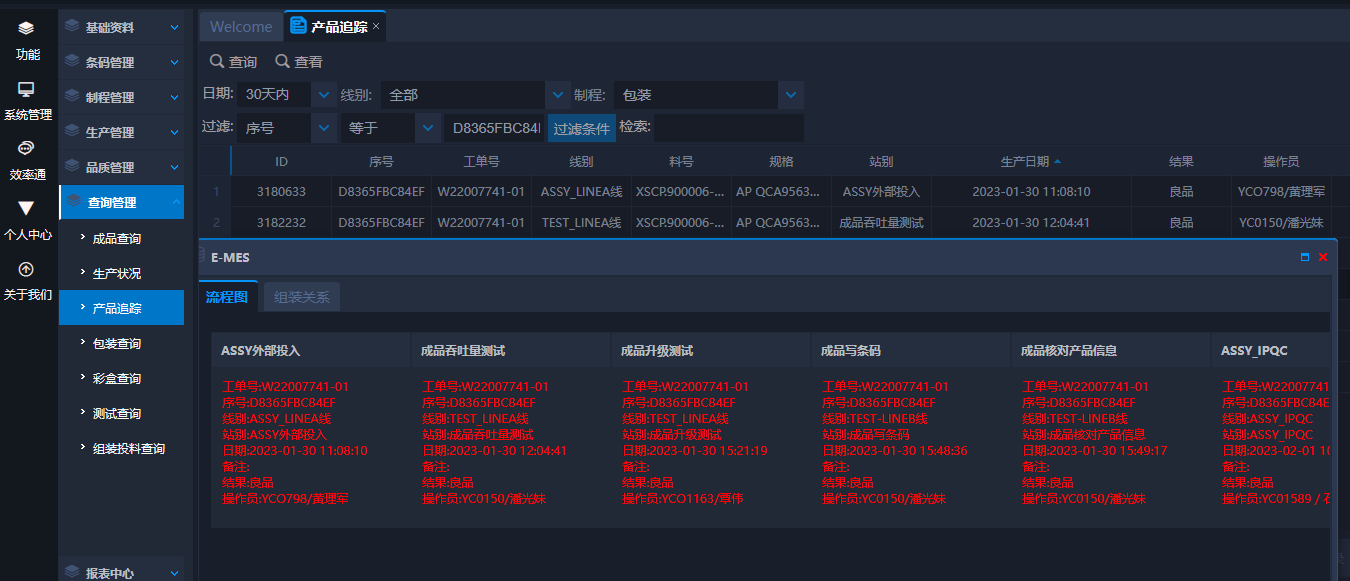Switch to the 组装关系 tab
Image resolution: width=1350 pixels, height=581 pixels.
301,297
